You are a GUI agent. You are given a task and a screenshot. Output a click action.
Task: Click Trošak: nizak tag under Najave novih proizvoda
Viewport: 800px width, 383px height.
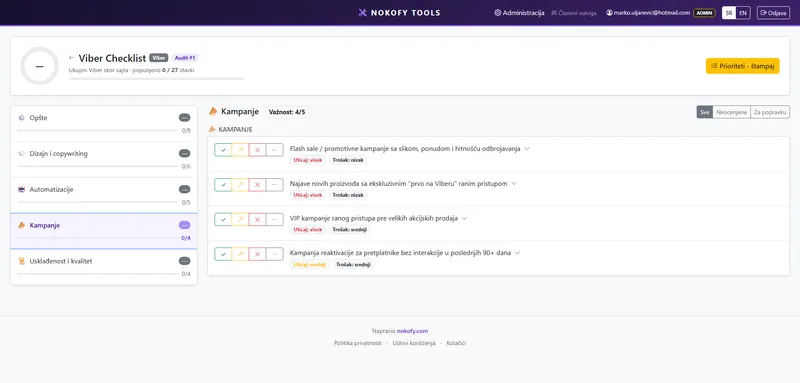348,195
